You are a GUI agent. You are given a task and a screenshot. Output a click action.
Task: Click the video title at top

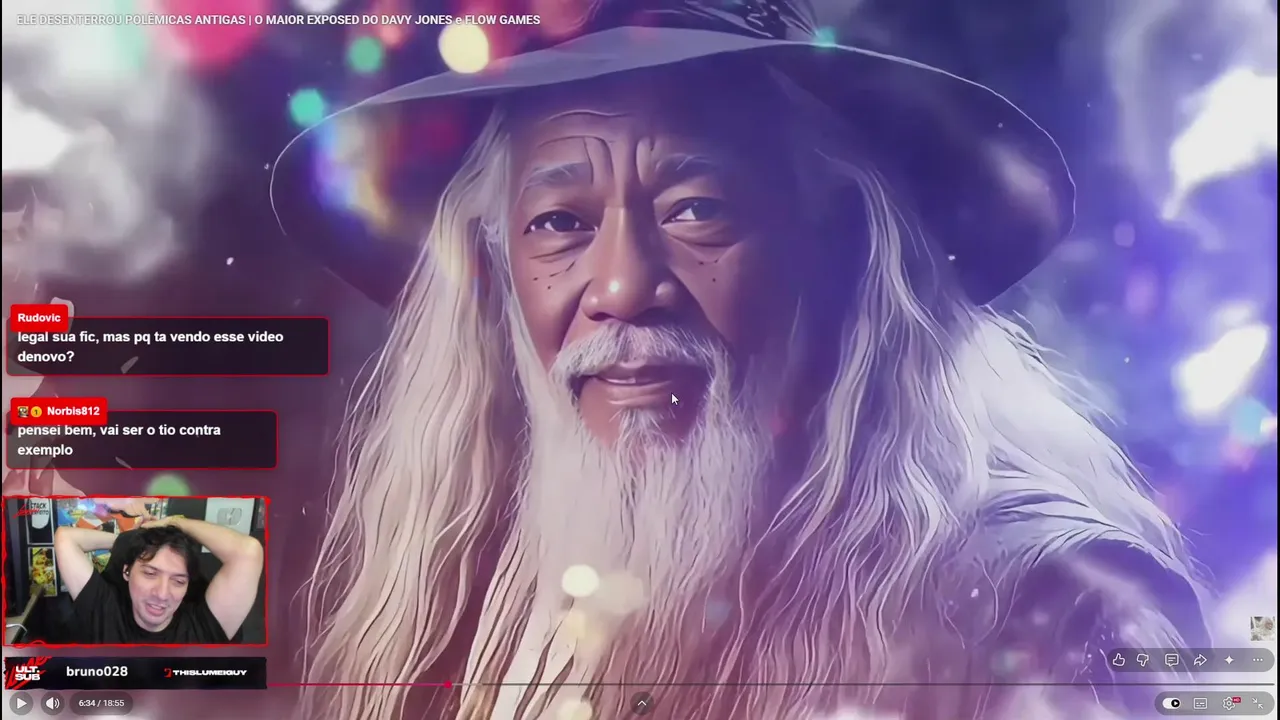coord(278,20)
